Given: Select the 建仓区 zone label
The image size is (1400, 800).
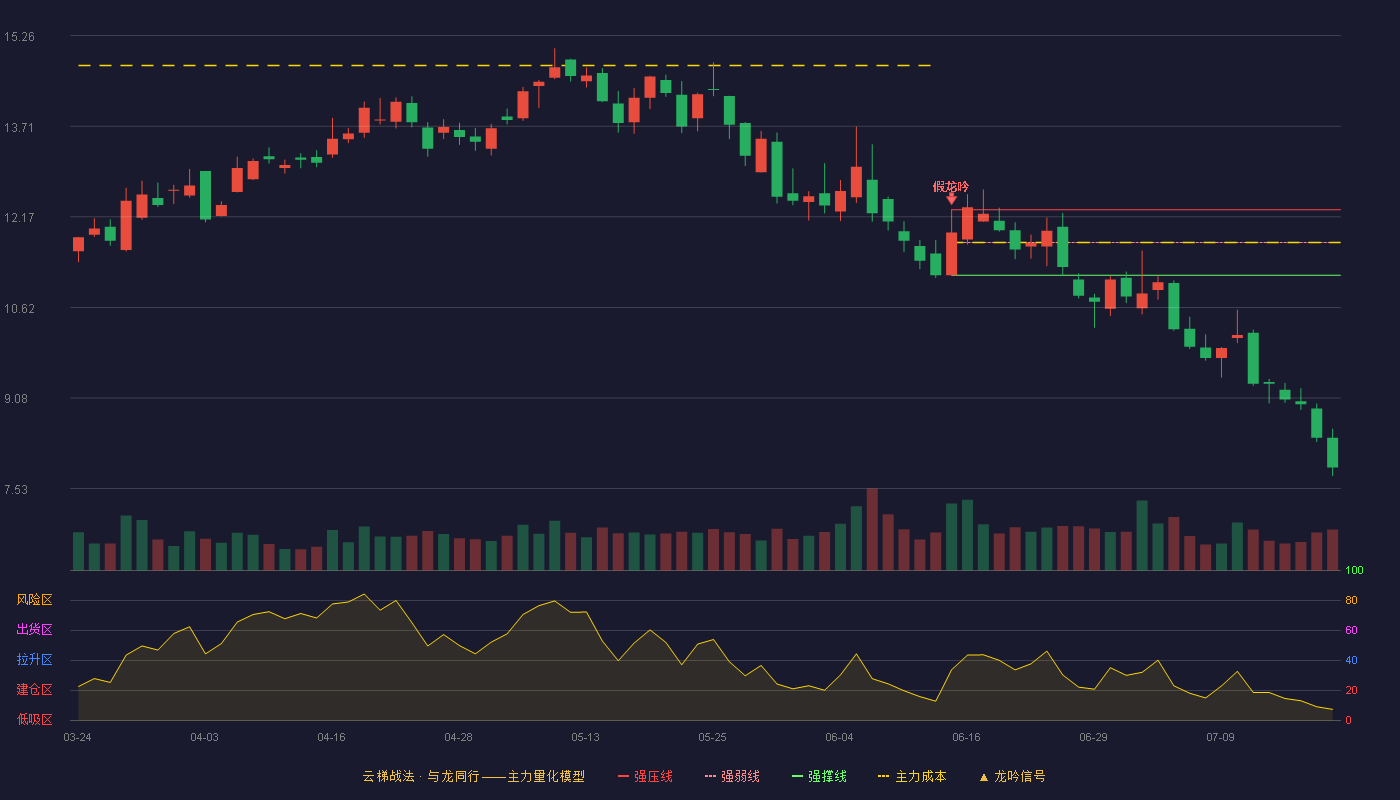Looking at the screenshot, I should 34,690.
